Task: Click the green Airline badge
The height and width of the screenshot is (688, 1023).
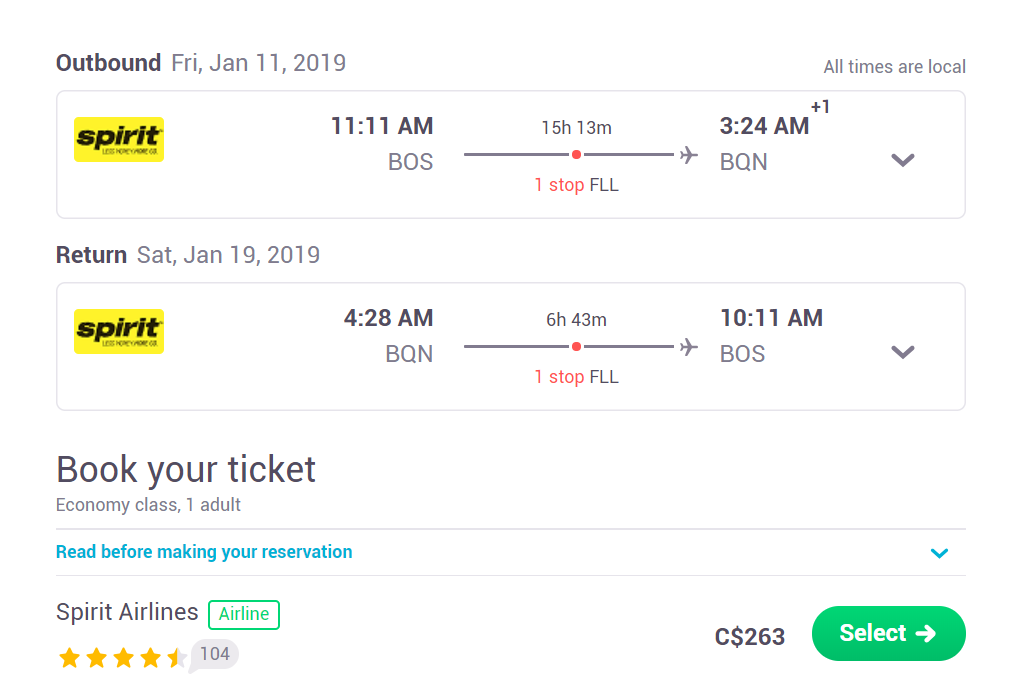Action: tap(244, 614)
